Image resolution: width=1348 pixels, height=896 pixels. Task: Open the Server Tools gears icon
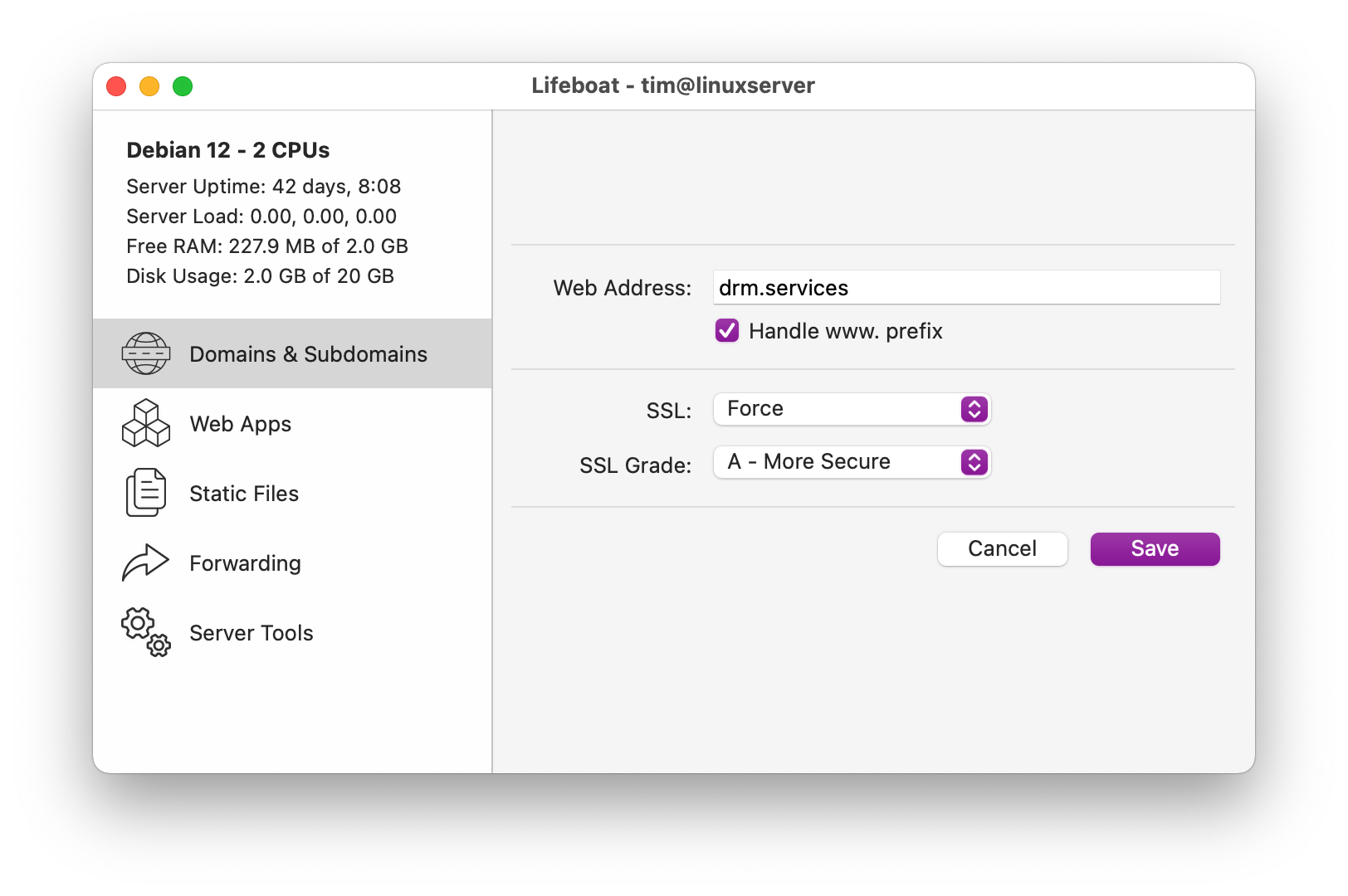pyautogui.click(x=146, y=632)
